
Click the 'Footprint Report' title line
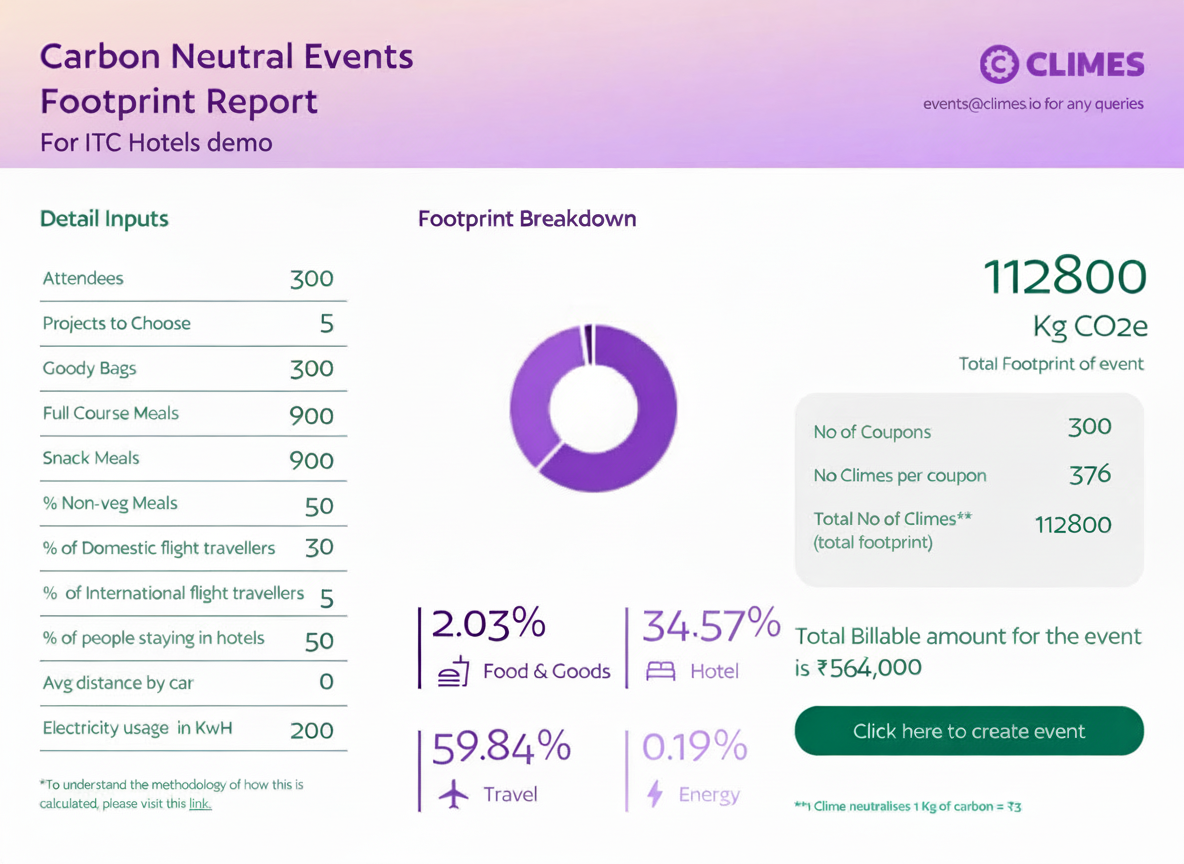[179, 102]
